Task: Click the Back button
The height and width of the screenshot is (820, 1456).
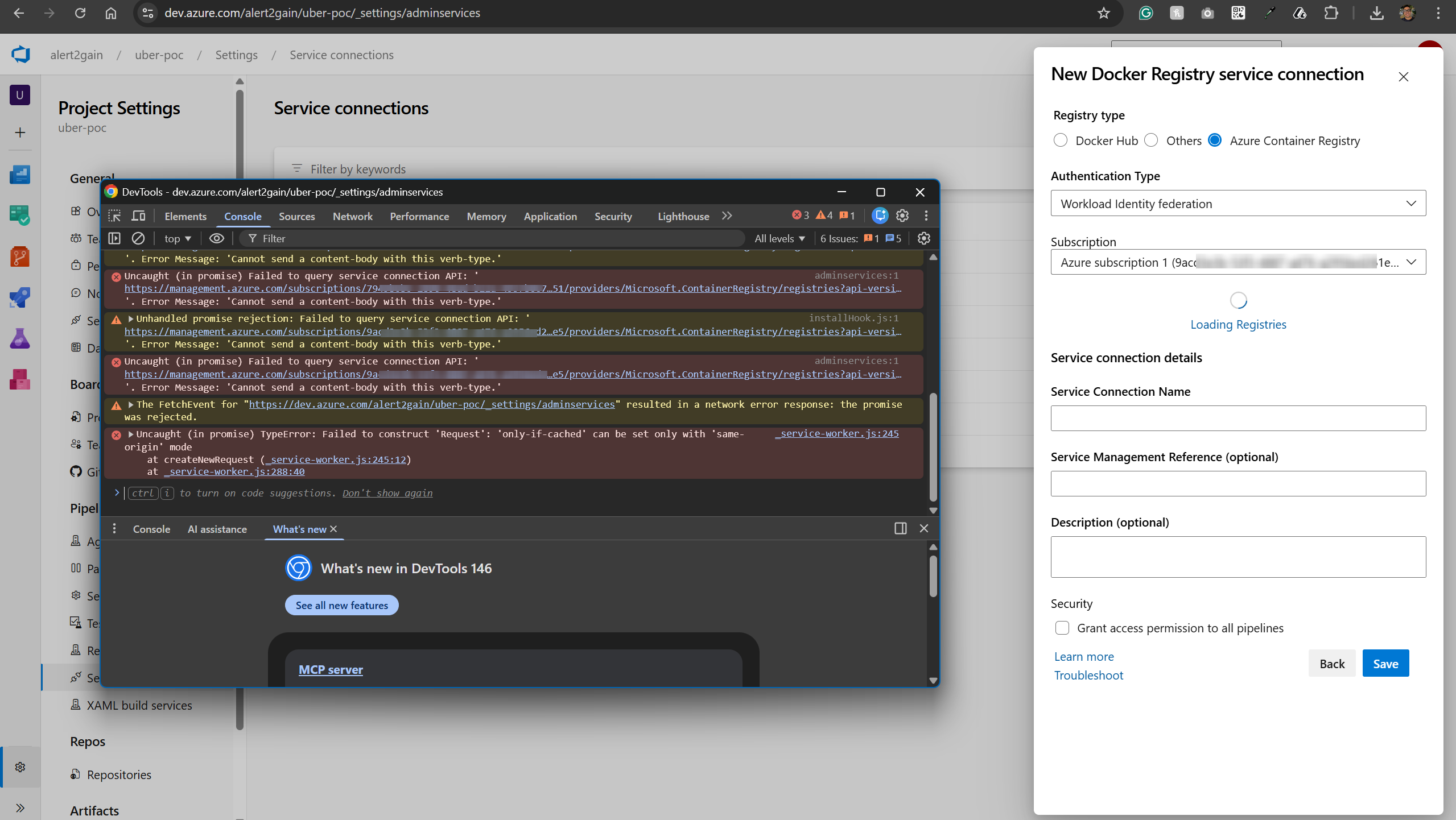Action: click(x=1332, y=664)
